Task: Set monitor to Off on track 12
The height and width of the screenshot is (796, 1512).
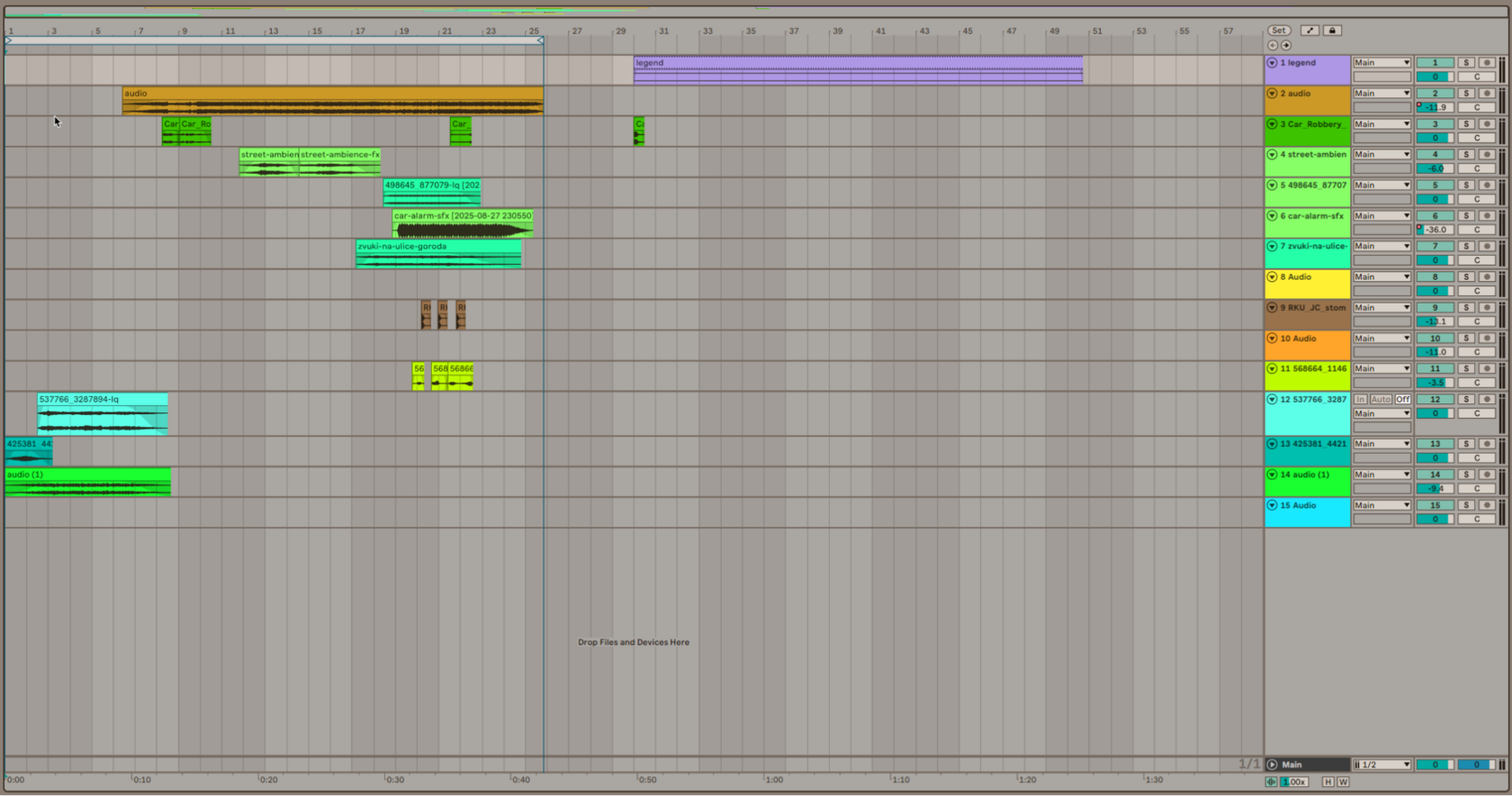Action: (1402, 400)
